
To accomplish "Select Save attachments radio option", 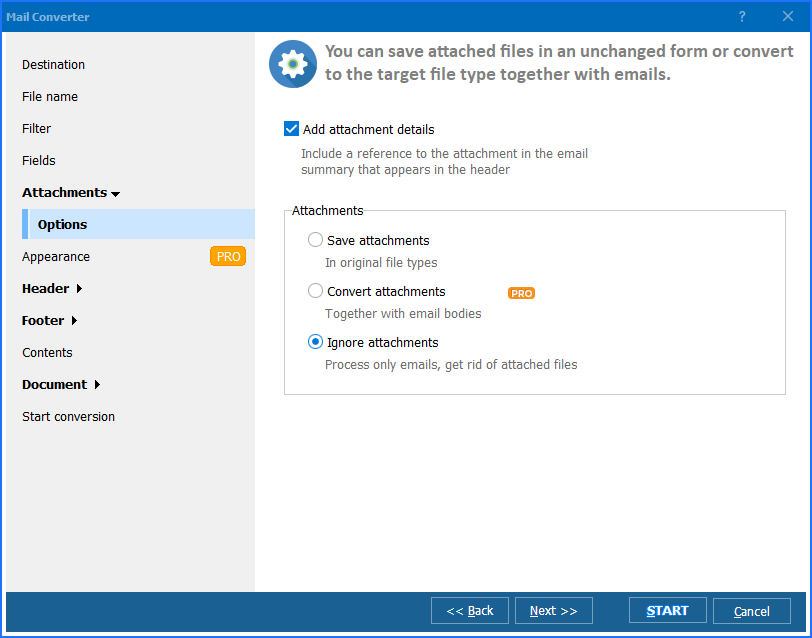I will [x=316, y=240].
